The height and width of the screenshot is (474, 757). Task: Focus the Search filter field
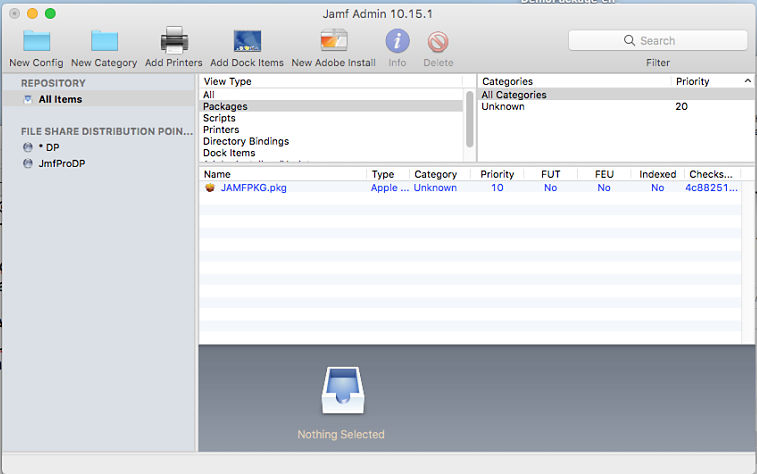pos(658,41)
